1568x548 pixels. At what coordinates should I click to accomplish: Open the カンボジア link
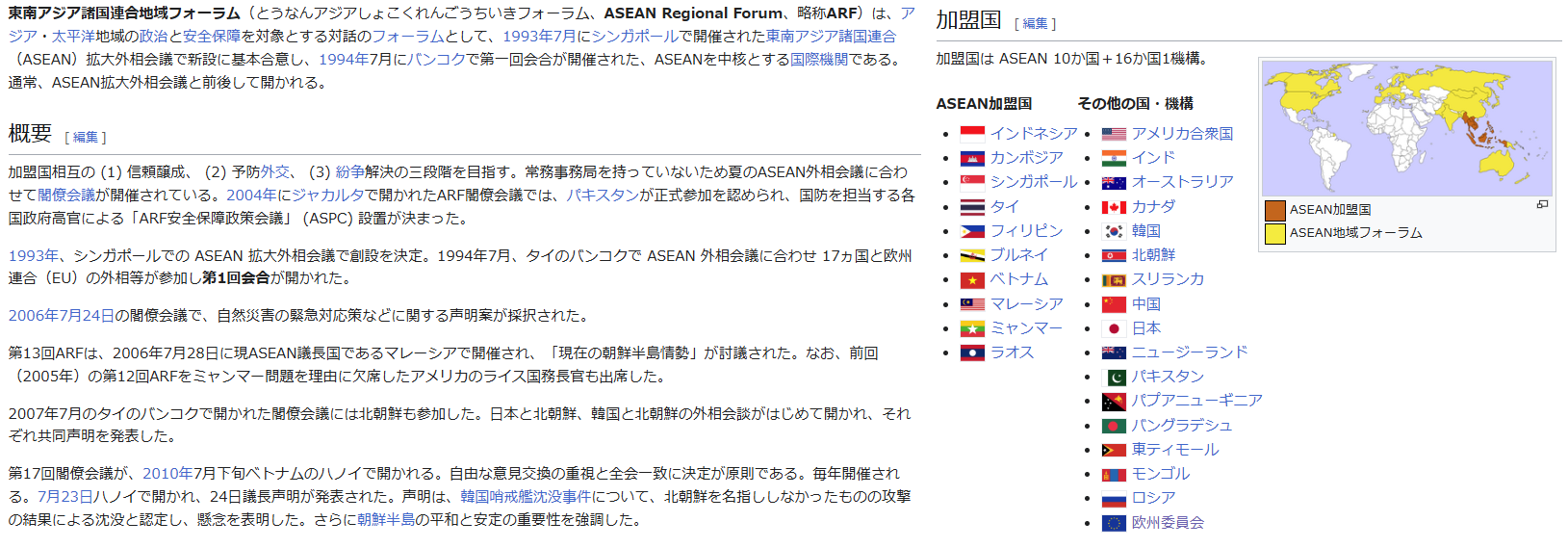coord(1026,158)
